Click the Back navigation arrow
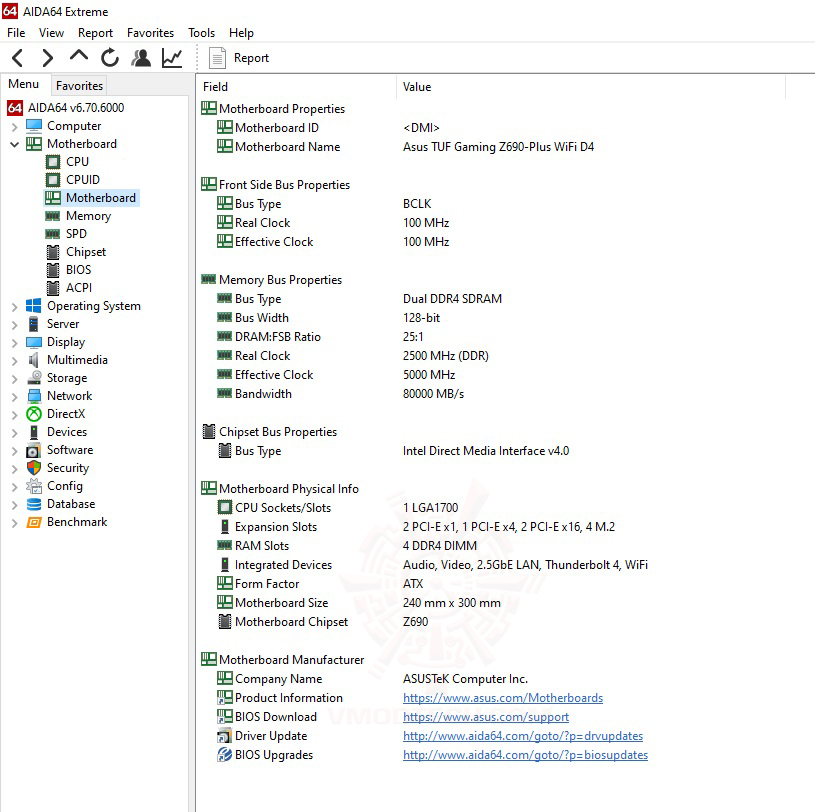This screenshot has height=812, width=815. click(18, 58)
